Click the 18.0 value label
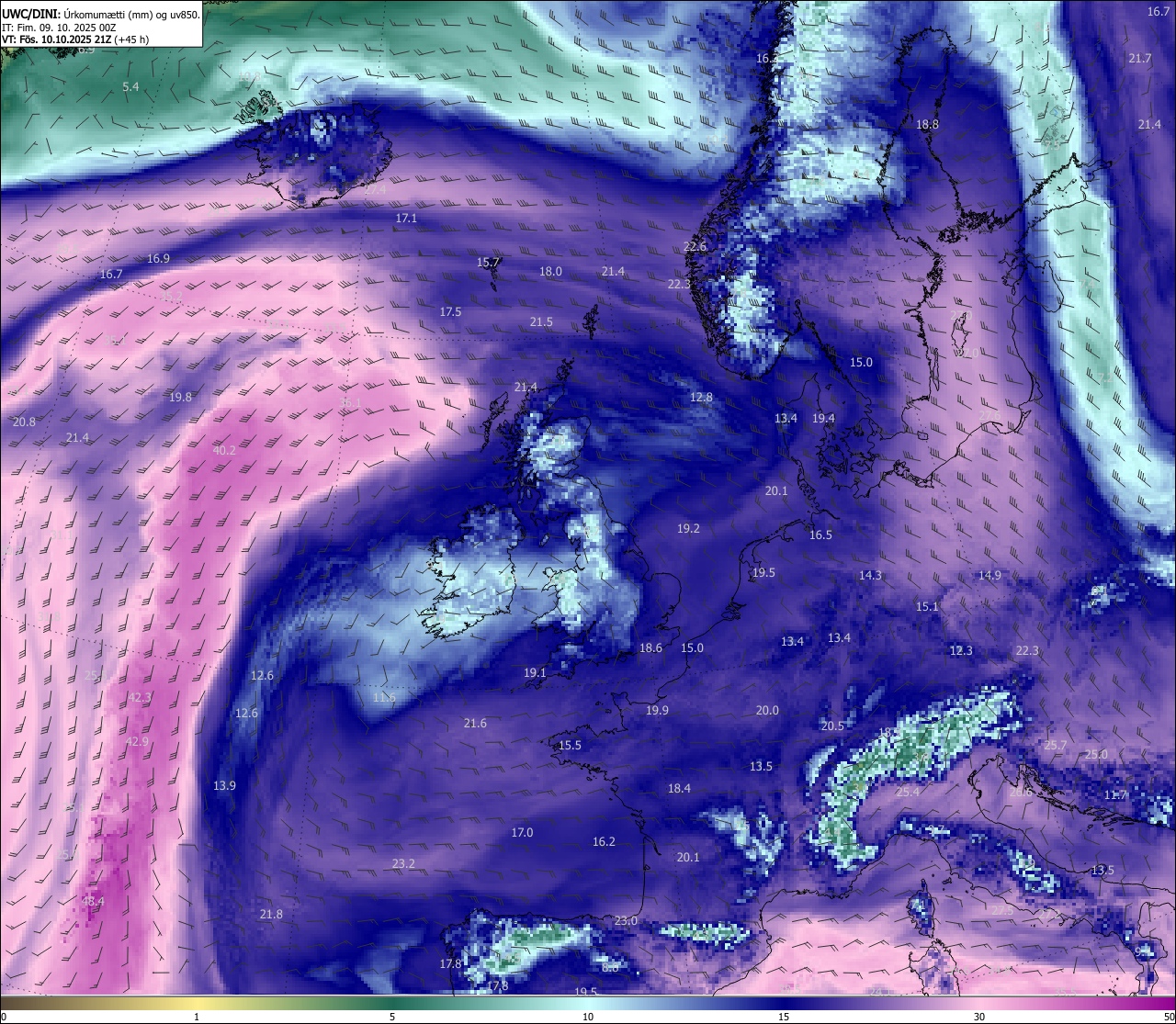The width and height of the screenshot is (1176, 1024). tap(550, 271)
